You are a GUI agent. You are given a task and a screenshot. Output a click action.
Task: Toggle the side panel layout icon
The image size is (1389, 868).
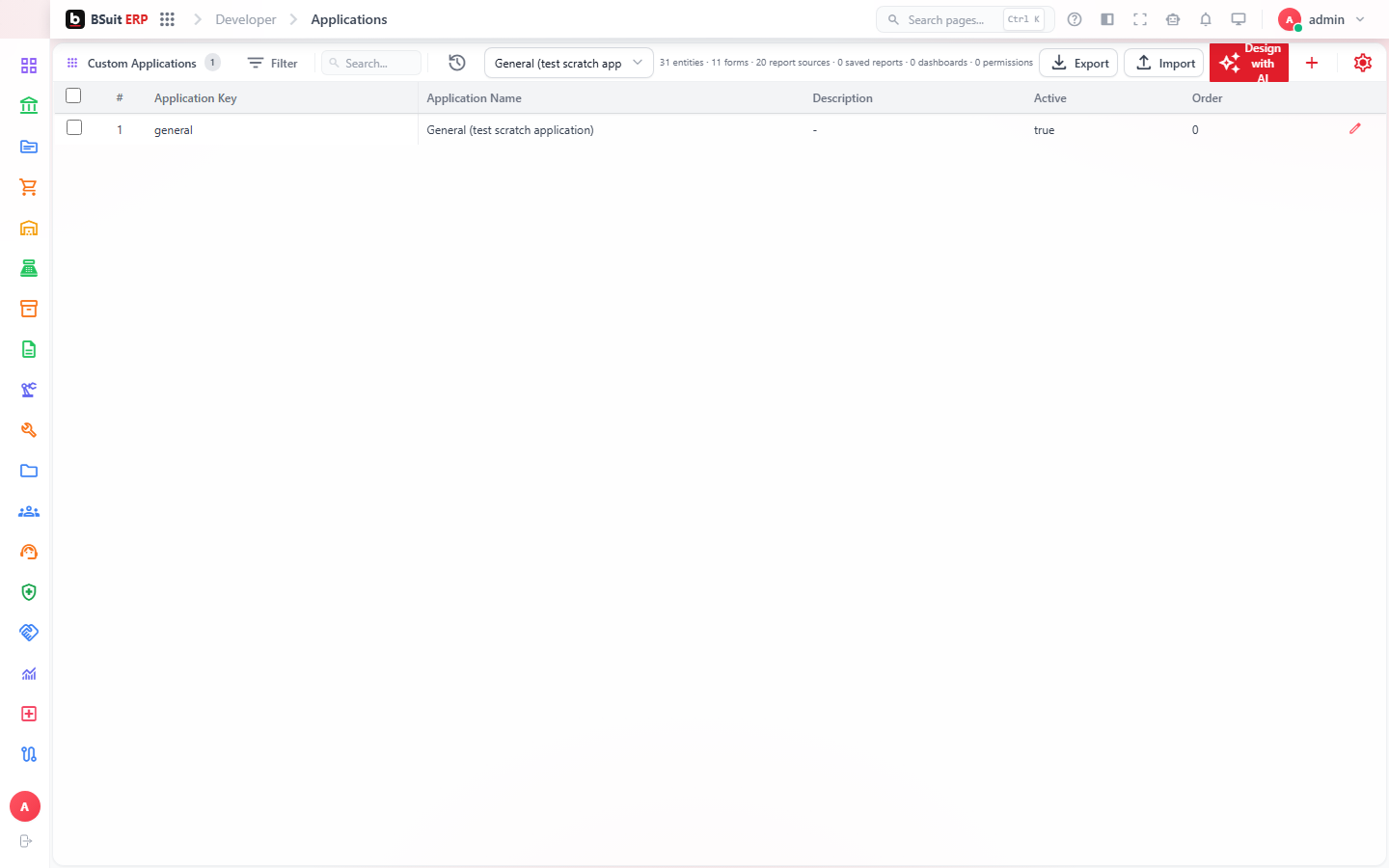[1107, 19]
